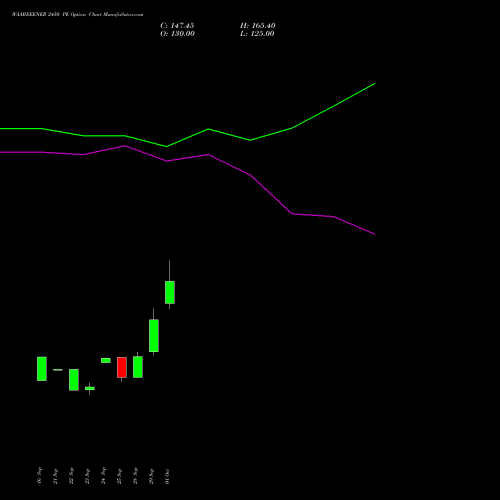Click the green candle above the '22 Sep' label

(74, 380)
